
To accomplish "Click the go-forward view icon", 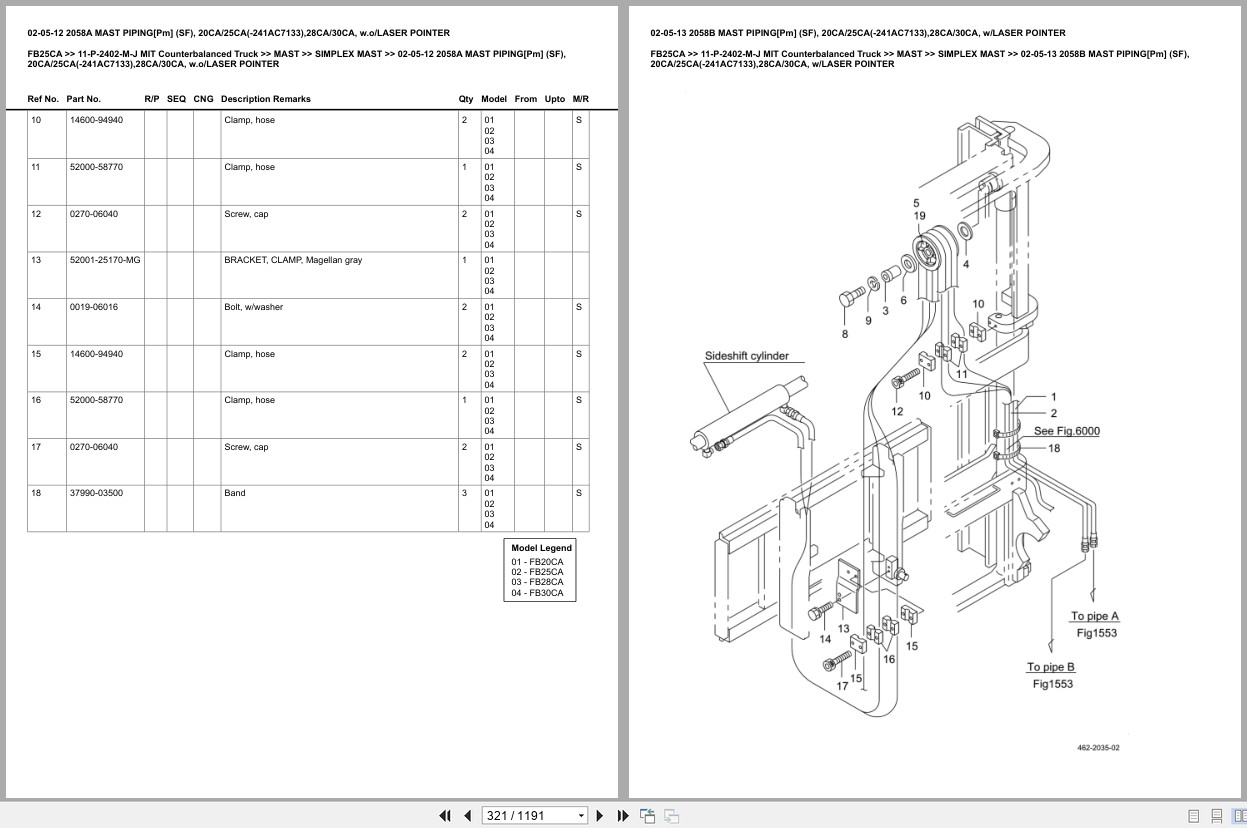I will coord(671,816).
